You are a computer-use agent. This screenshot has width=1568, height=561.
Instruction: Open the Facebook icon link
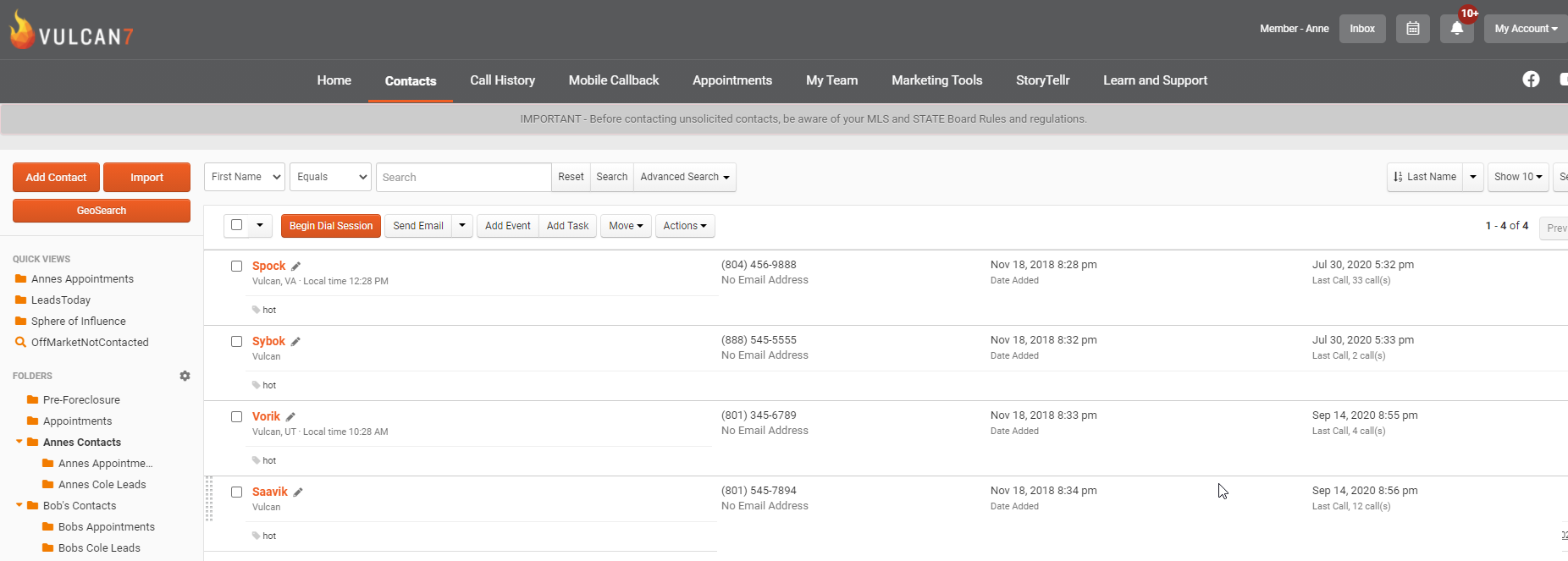pyautogui.click(x=1531, y=80)
